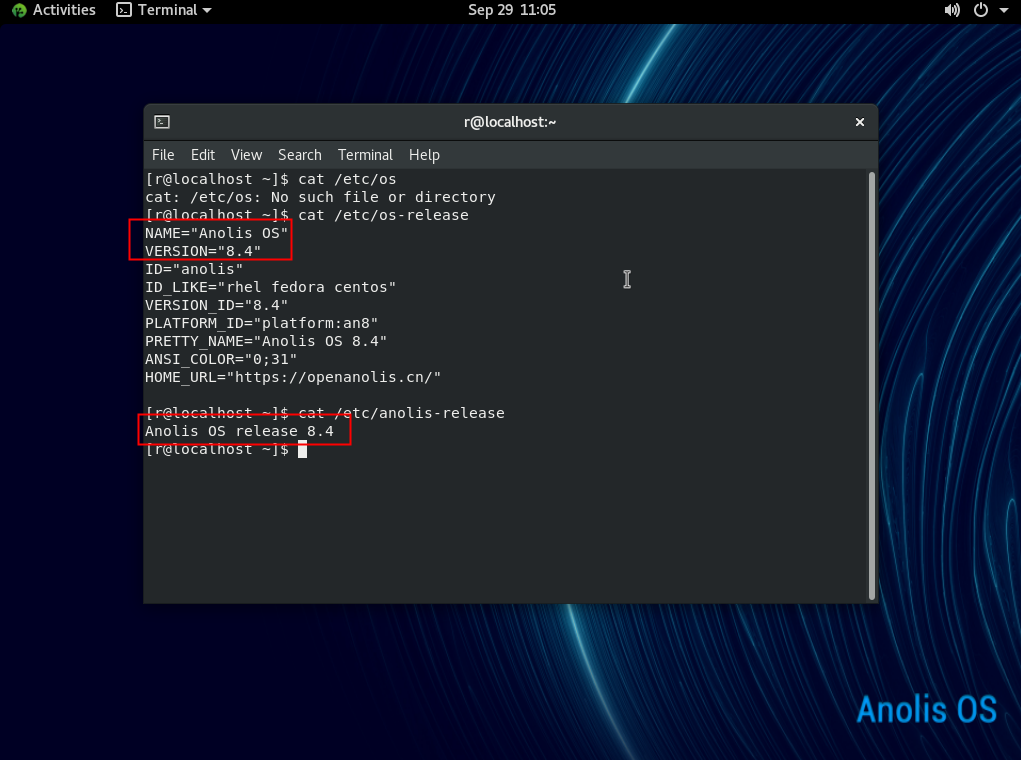
Task: Click the terminal window icon in title bar
Action: 162,122
